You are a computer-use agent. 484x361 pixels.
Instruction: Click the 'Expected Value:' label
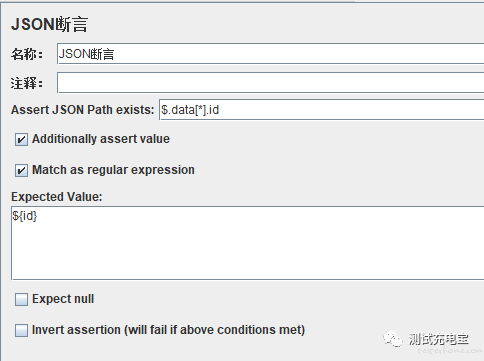tap(57, 197)
